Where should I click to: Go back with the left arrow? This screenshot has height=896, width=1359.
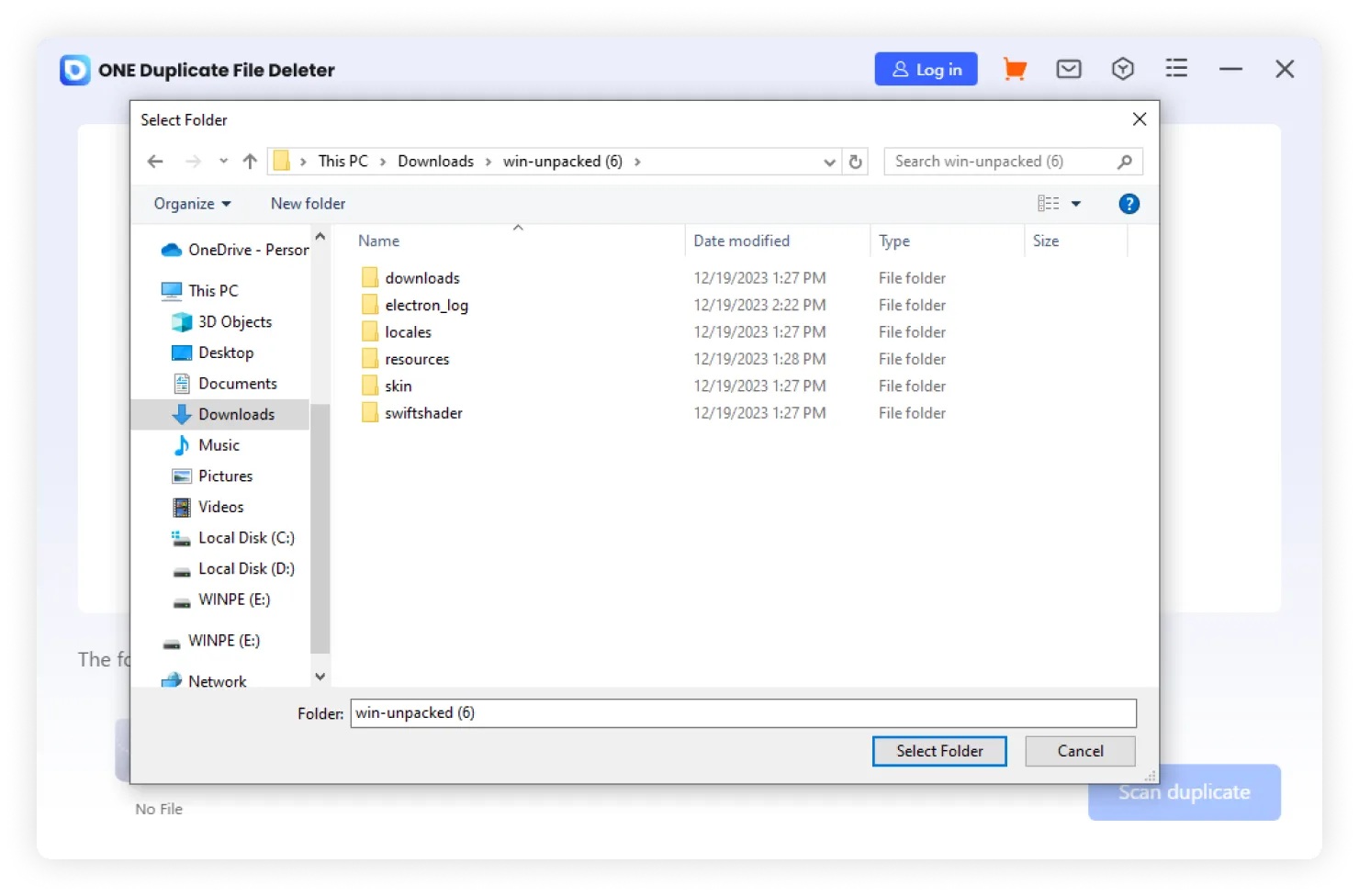[x=155, y=162]
